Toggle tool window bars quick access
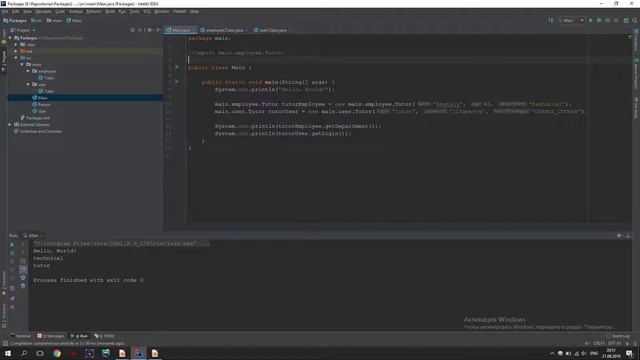 5,344
